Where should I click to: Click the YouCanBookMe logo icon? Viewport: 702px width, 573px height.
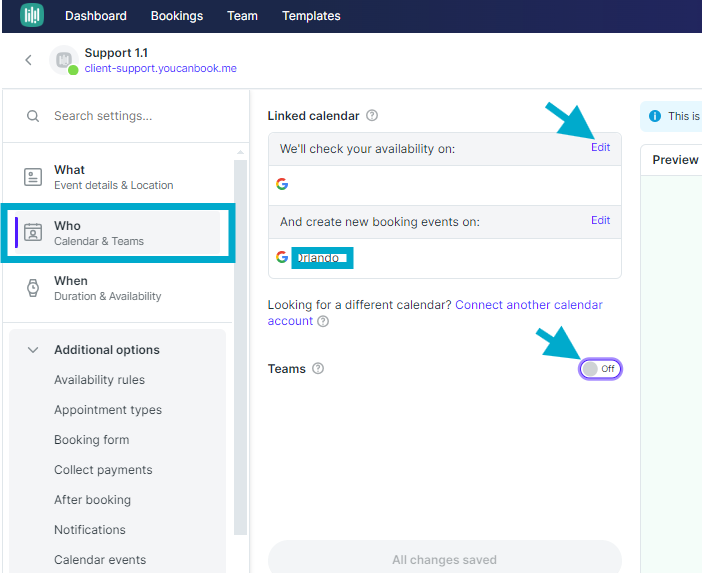click(32, 15)
